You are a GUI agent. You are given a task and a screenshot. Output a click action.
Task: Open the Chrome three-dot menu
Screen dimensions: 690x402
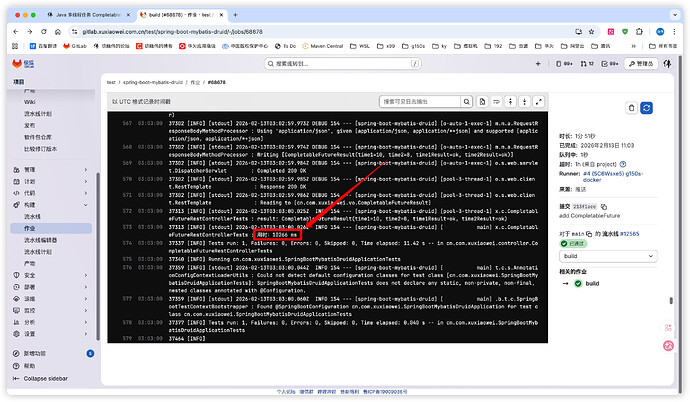click(674, 32)
